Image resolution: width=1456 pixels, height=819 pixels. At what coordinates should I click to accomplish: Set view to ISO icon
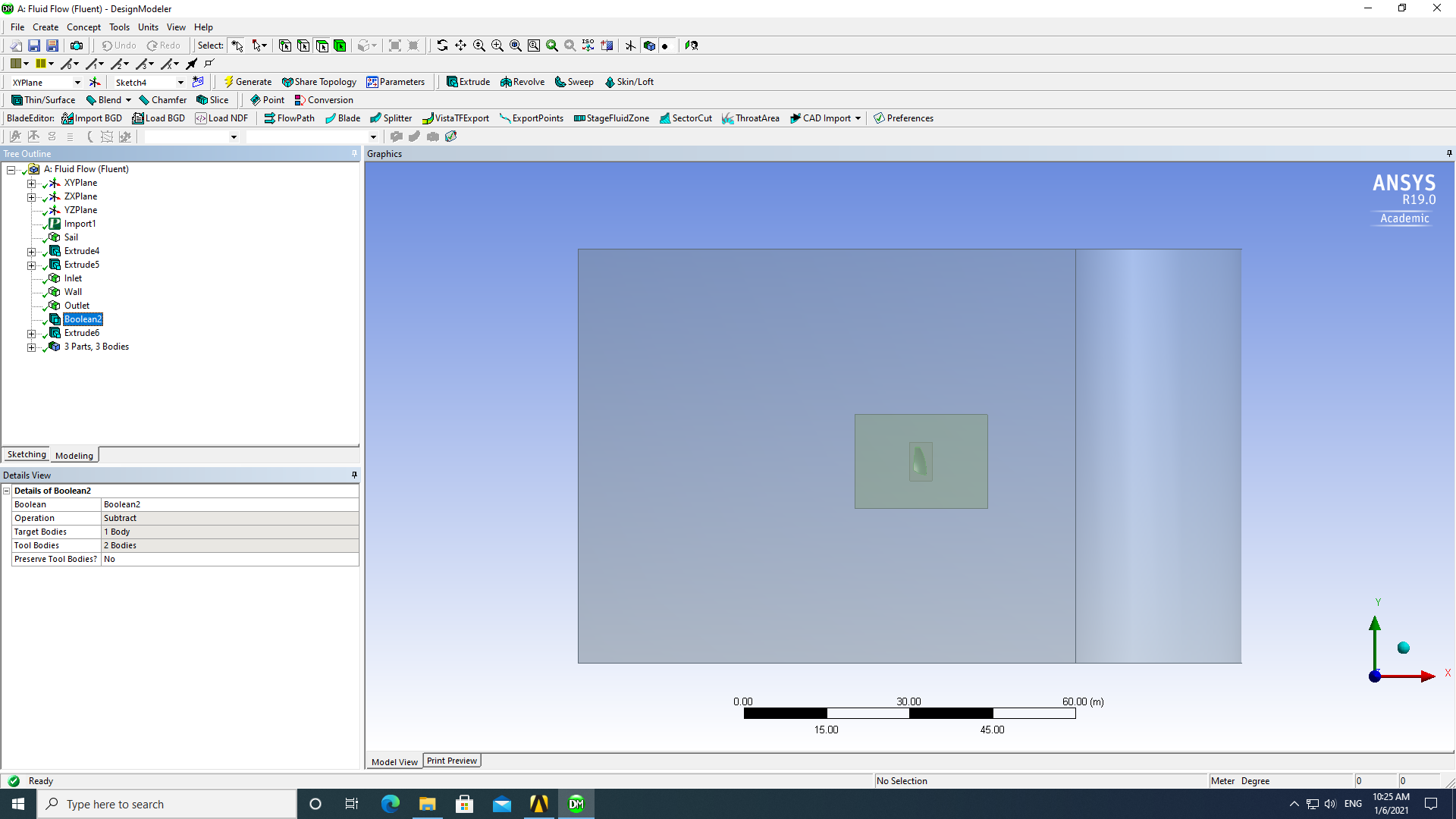pyautogui.click(x=588, y=45)
